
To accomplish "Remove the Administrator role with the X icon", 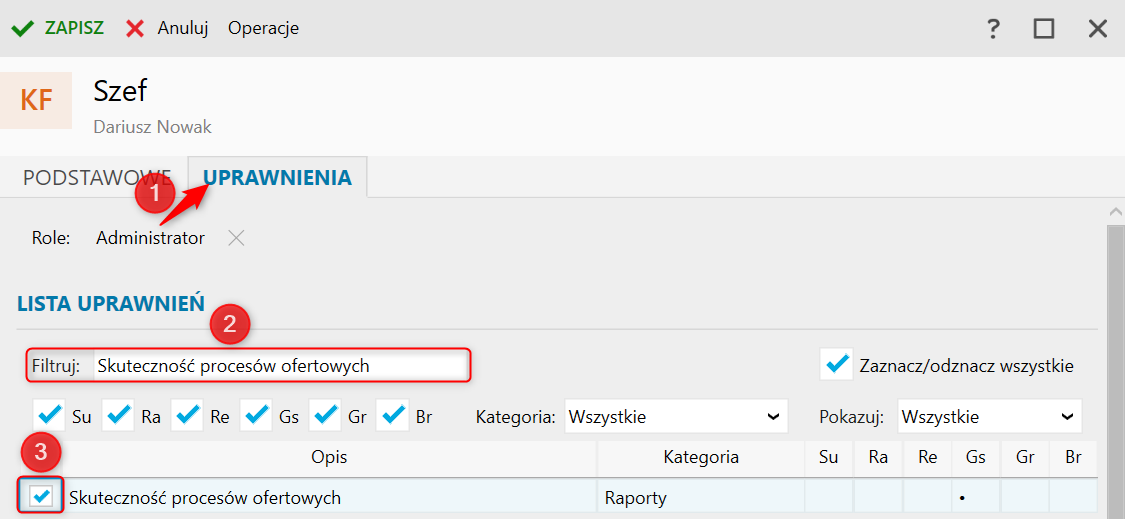I will (235, 238).
